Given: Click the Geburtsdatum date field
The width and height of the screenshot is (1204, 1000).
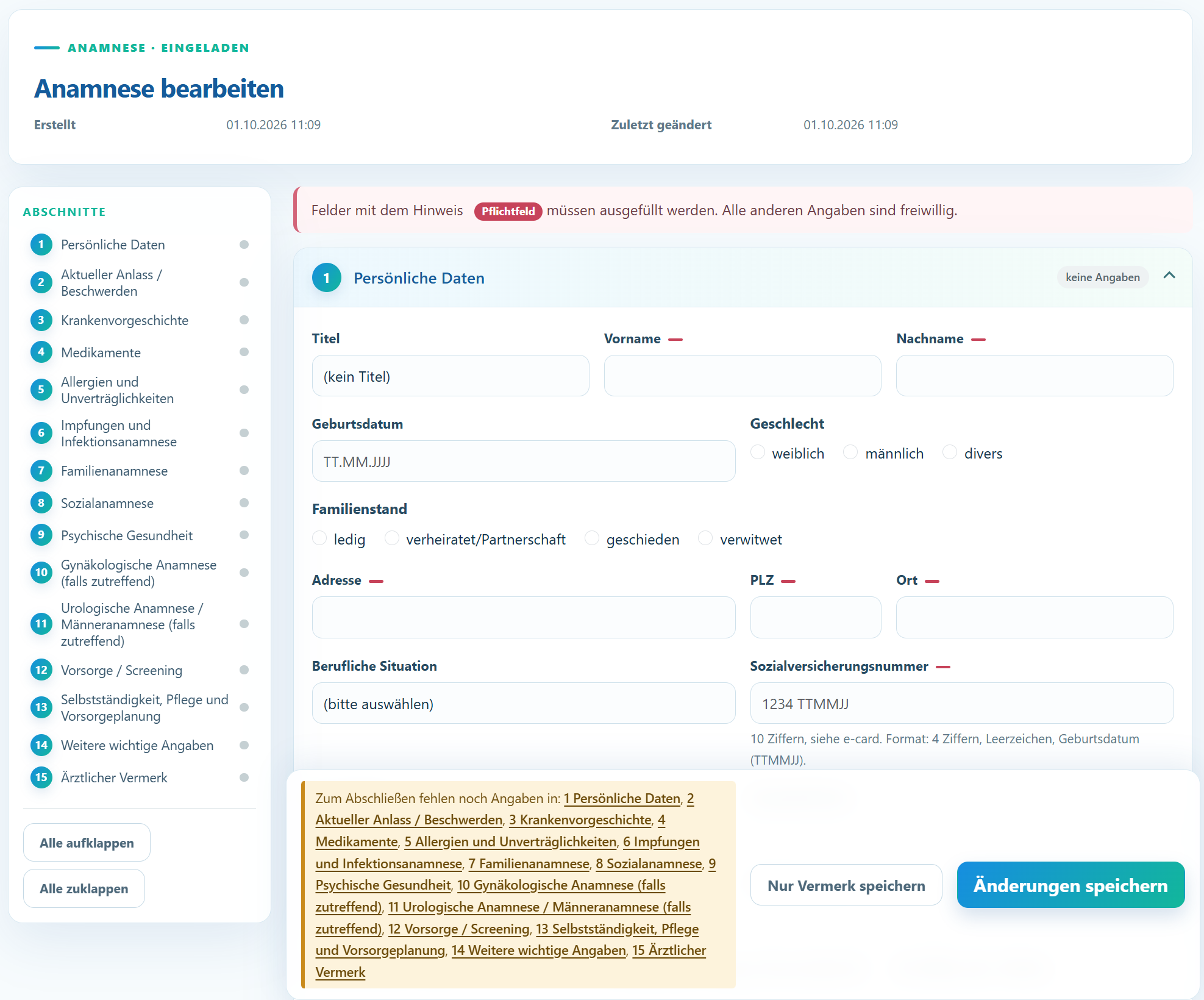Looking at the screenshot, I should click(x=524, y=462).
